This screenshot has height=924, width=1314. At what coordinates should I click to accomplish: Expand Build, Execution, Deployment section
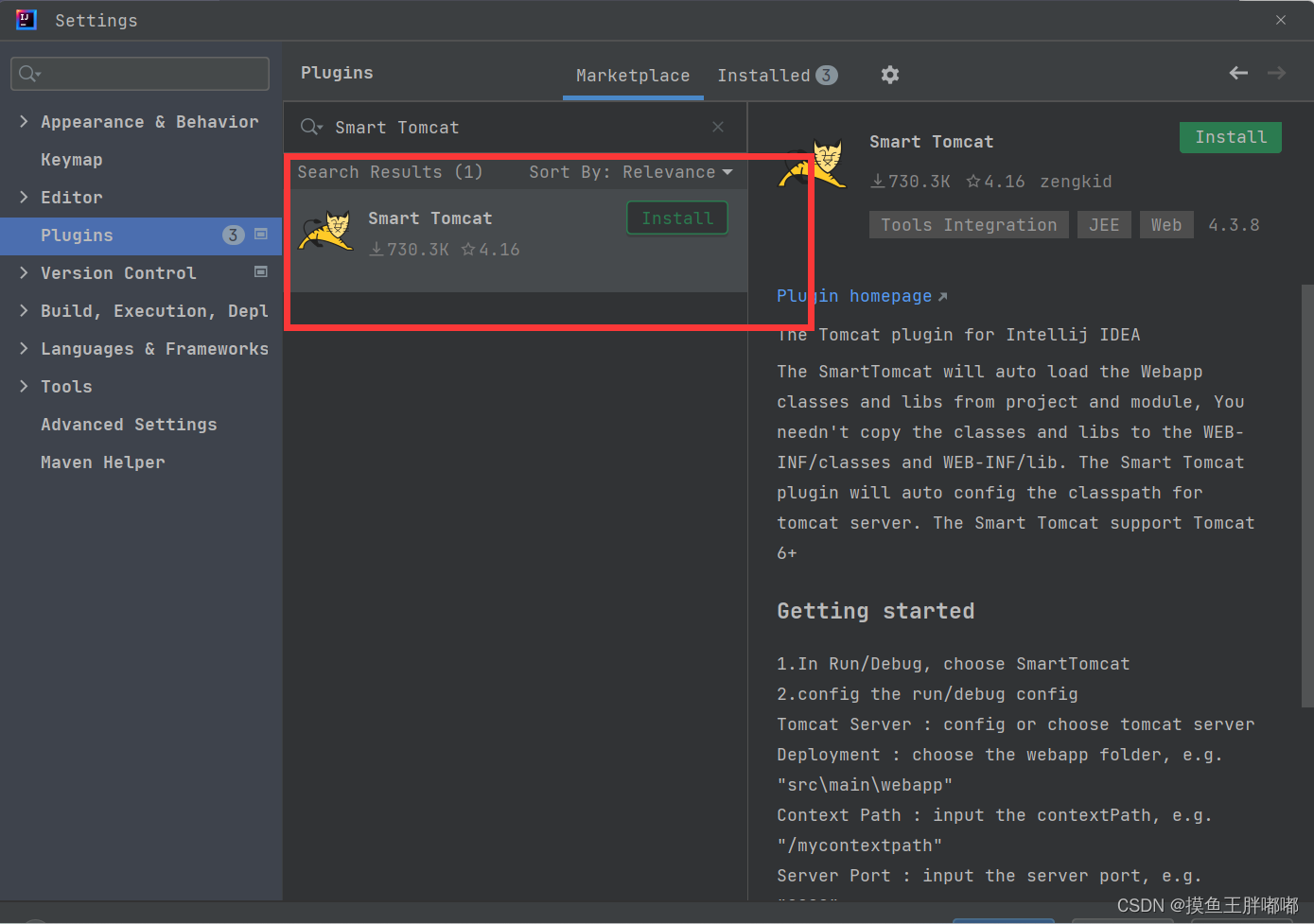point(24,310)
